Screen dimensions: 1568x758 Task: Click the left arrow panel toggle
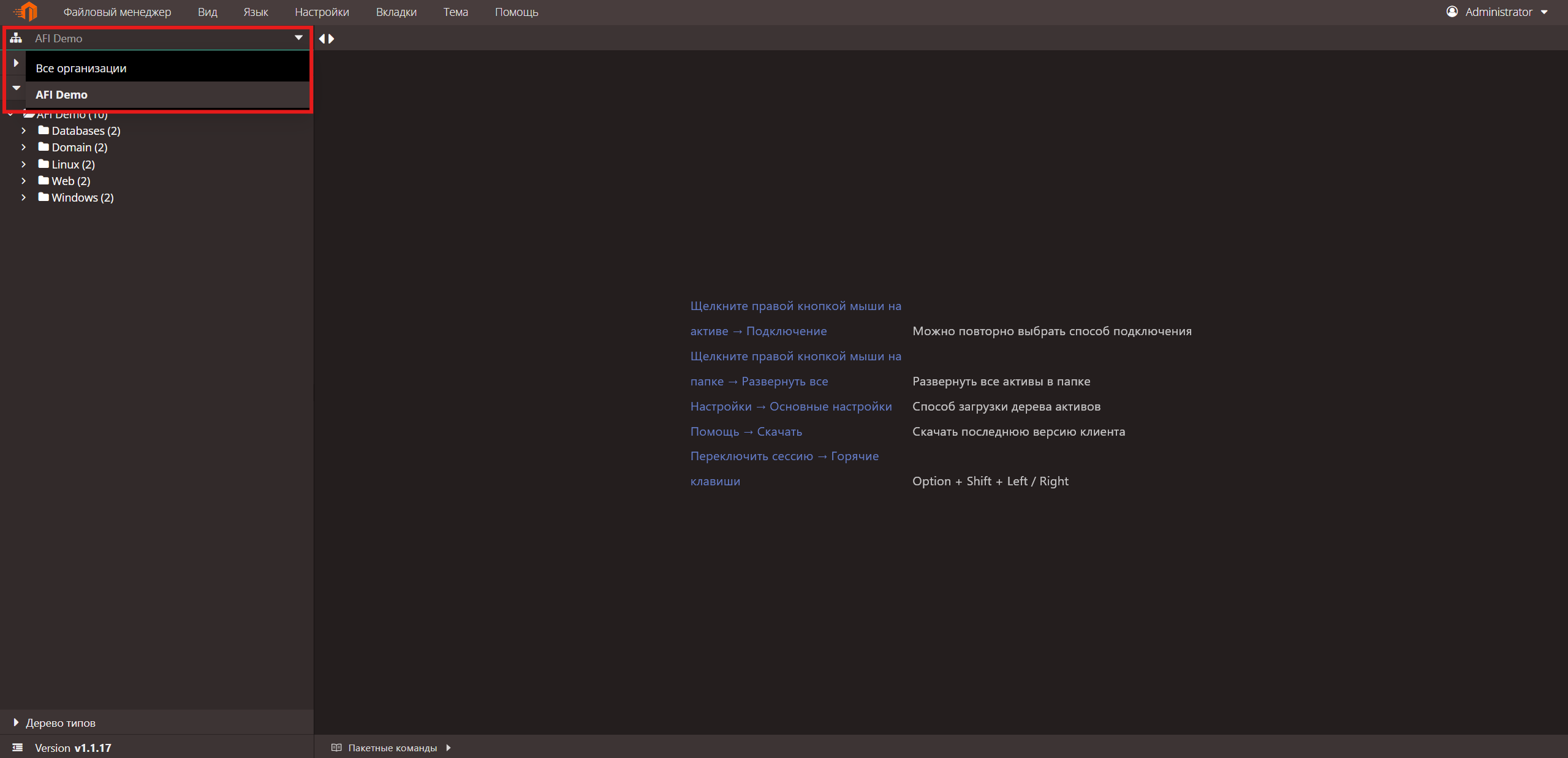[x=322, y=39]
